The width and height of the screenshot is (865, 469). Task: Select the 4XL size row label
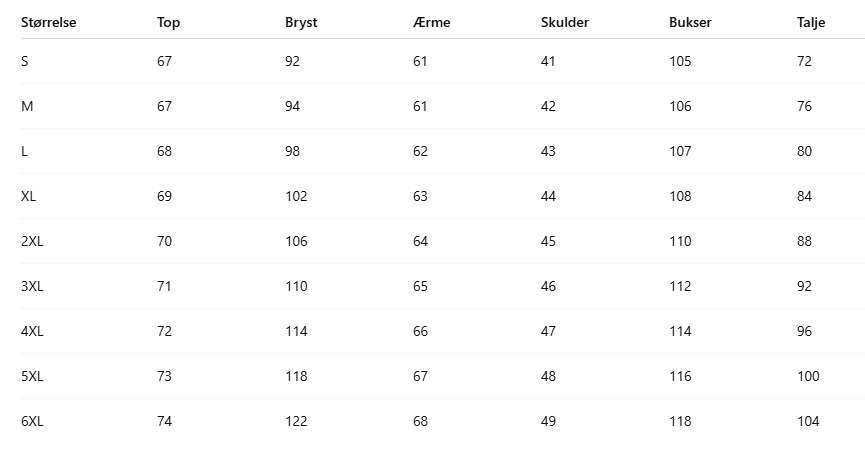click(32, 331)
